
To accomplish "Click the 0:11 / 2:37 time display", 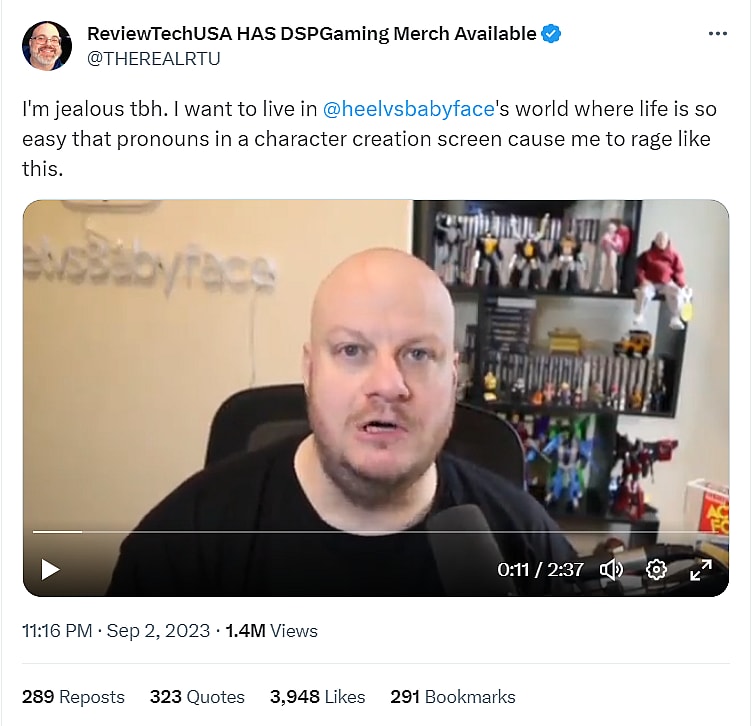I will coord(540,570).
